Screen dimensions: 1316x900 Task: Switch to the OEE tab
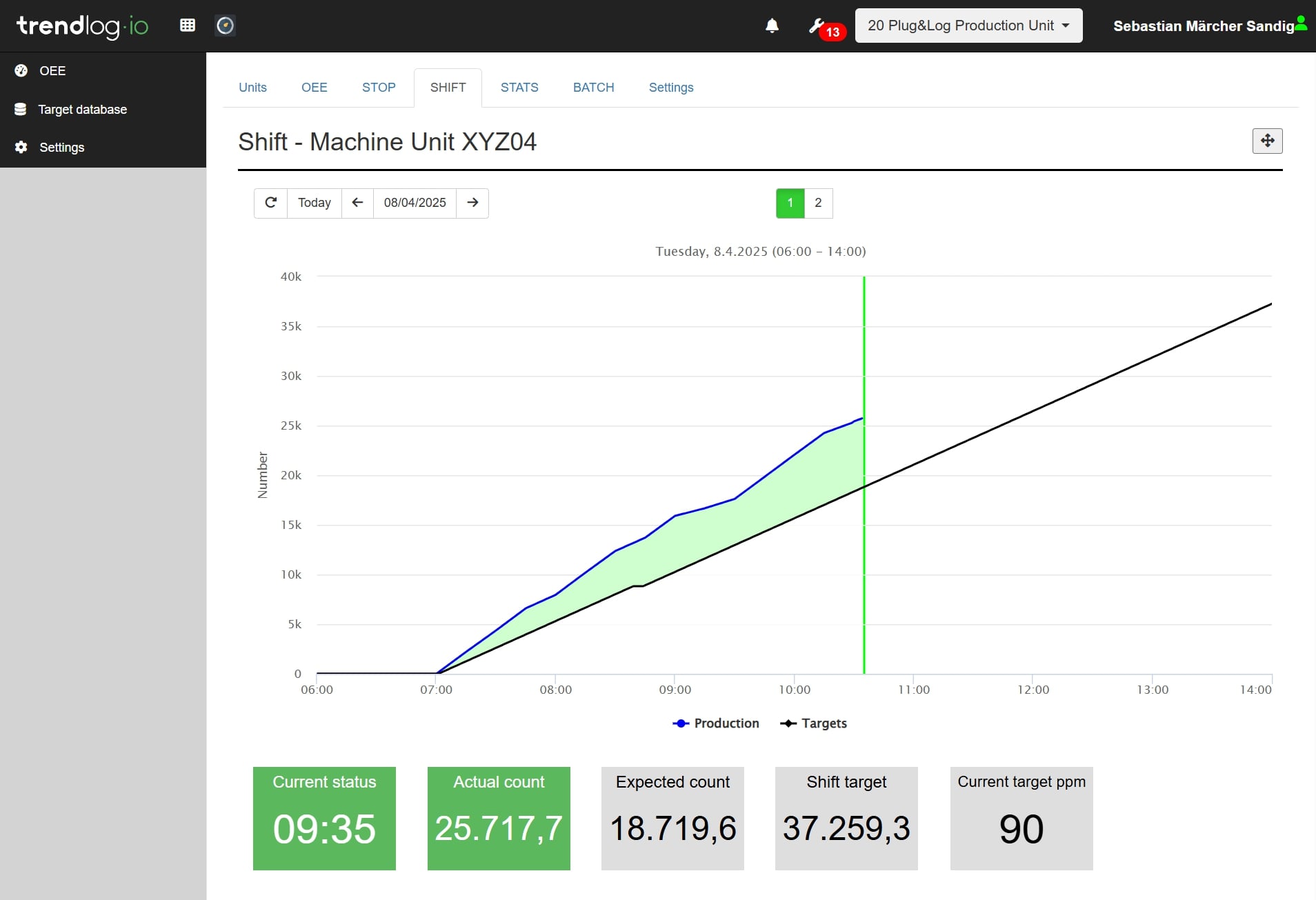click(x=315, y=88)
